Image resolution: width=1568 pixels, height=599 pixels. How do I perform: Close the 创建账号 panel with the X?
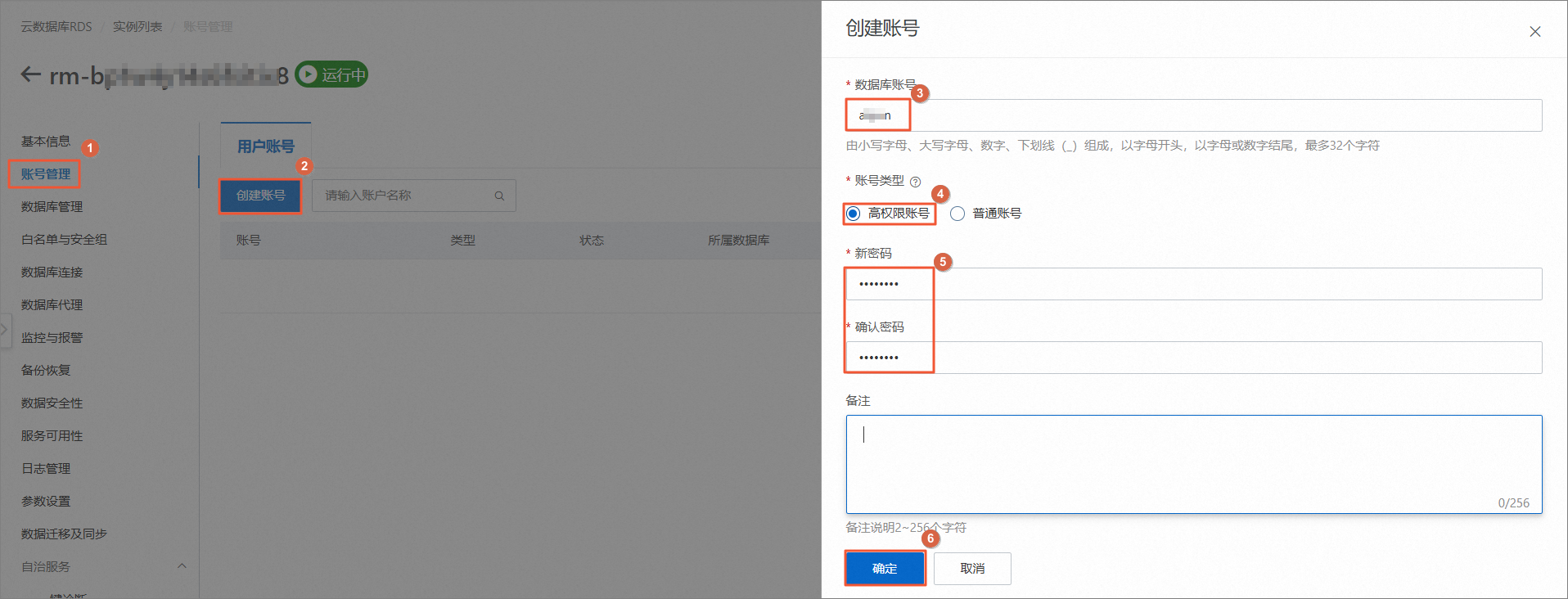(x=1534, y=31)
